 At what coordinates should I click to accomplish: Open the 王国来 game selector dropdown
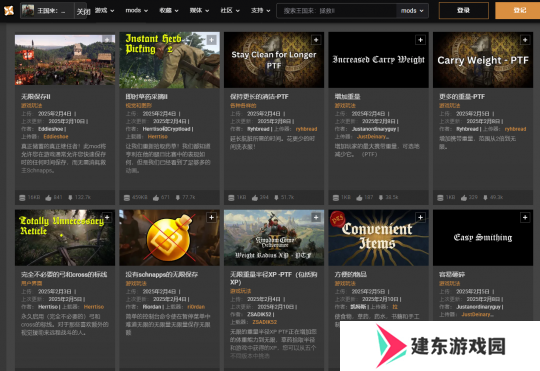pos(47,11)
